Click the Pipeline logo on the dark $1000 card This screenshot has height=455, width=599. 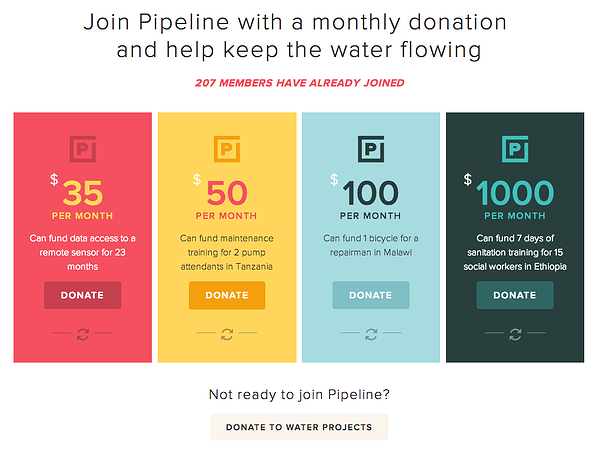pyautogui.click(x=515, y=149)
